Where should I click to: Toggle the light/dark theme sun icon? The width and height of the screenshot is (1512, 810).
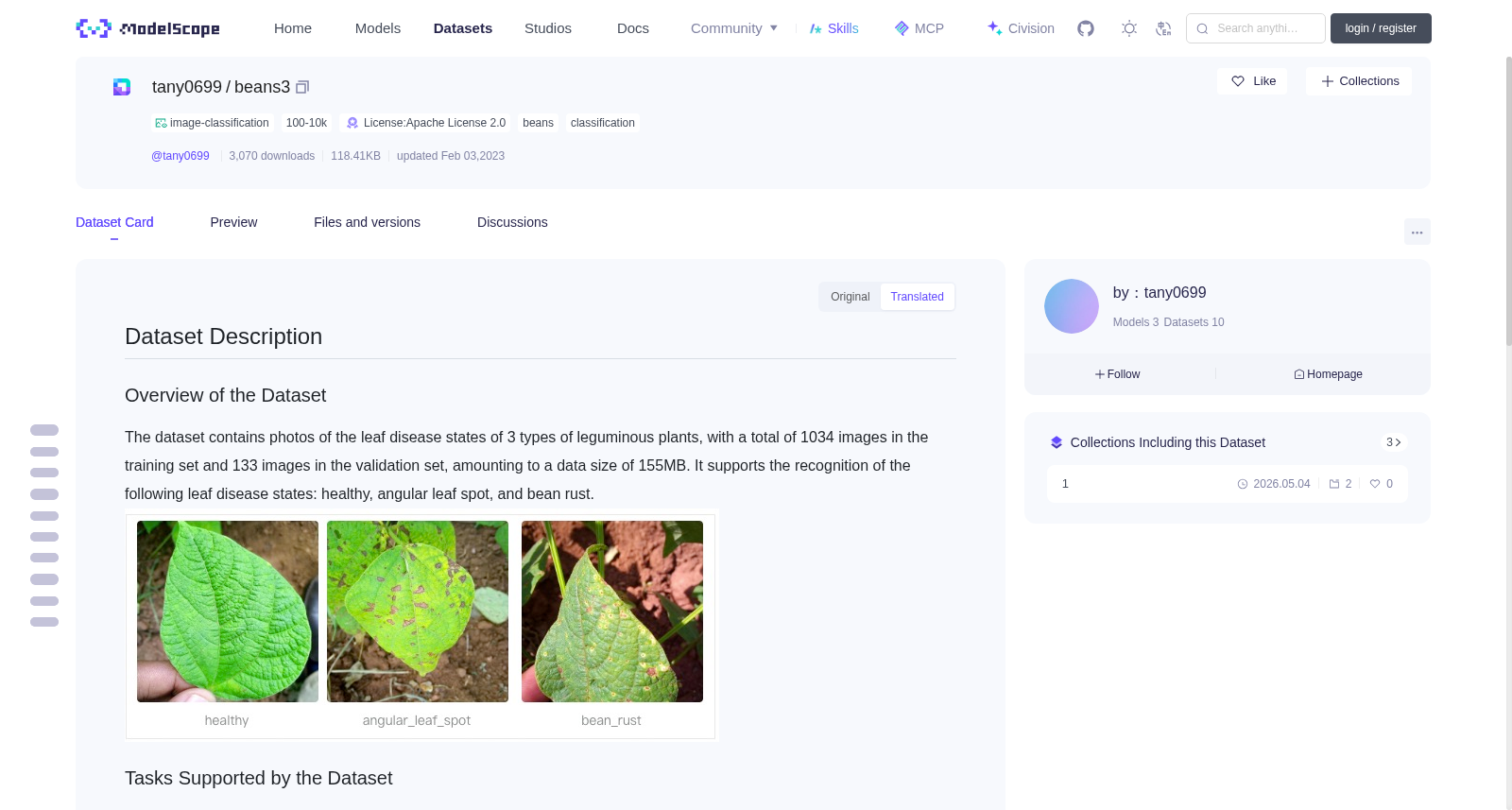(1129, 28)
